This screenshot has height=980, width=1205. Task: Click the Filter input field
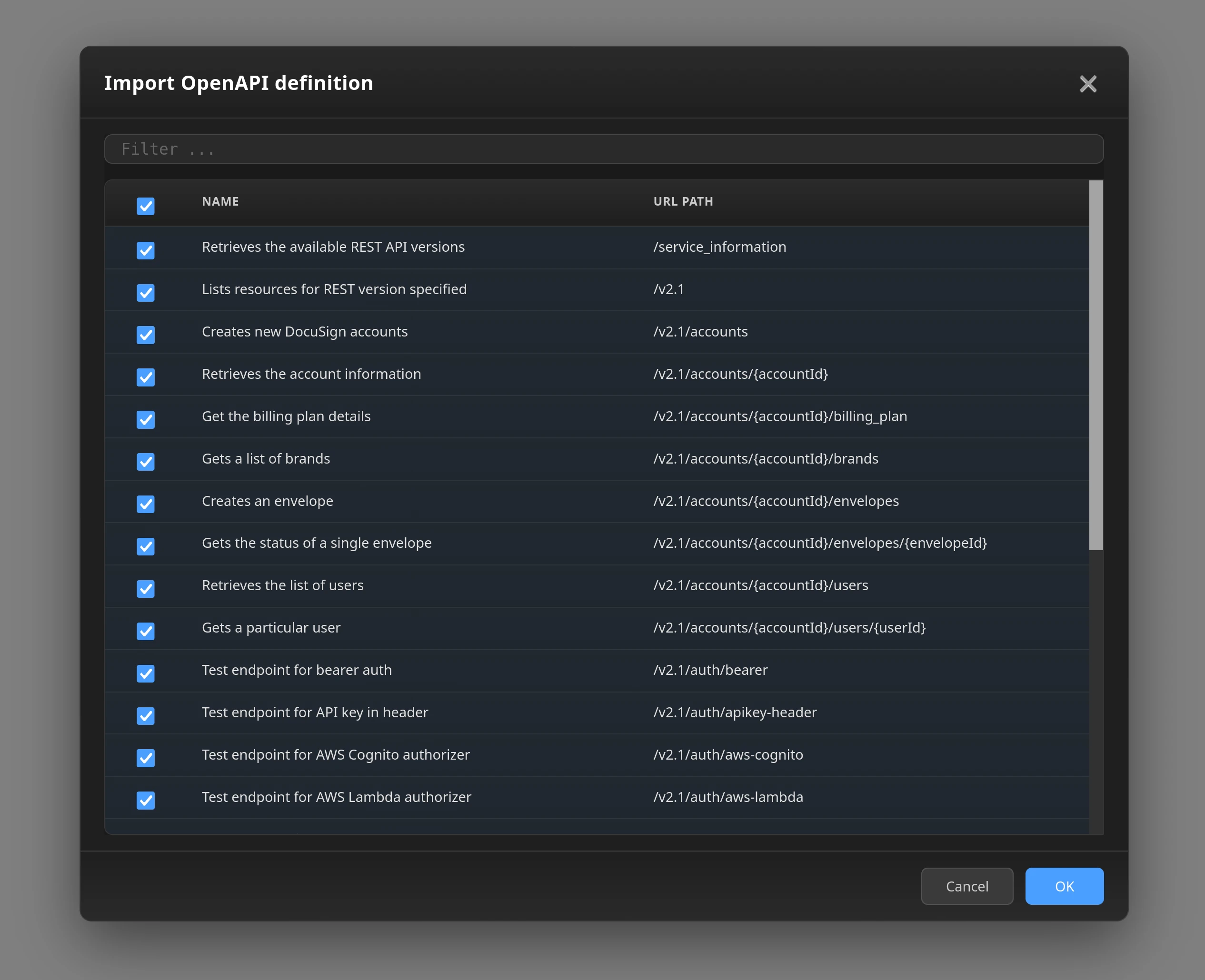point(603,149)
